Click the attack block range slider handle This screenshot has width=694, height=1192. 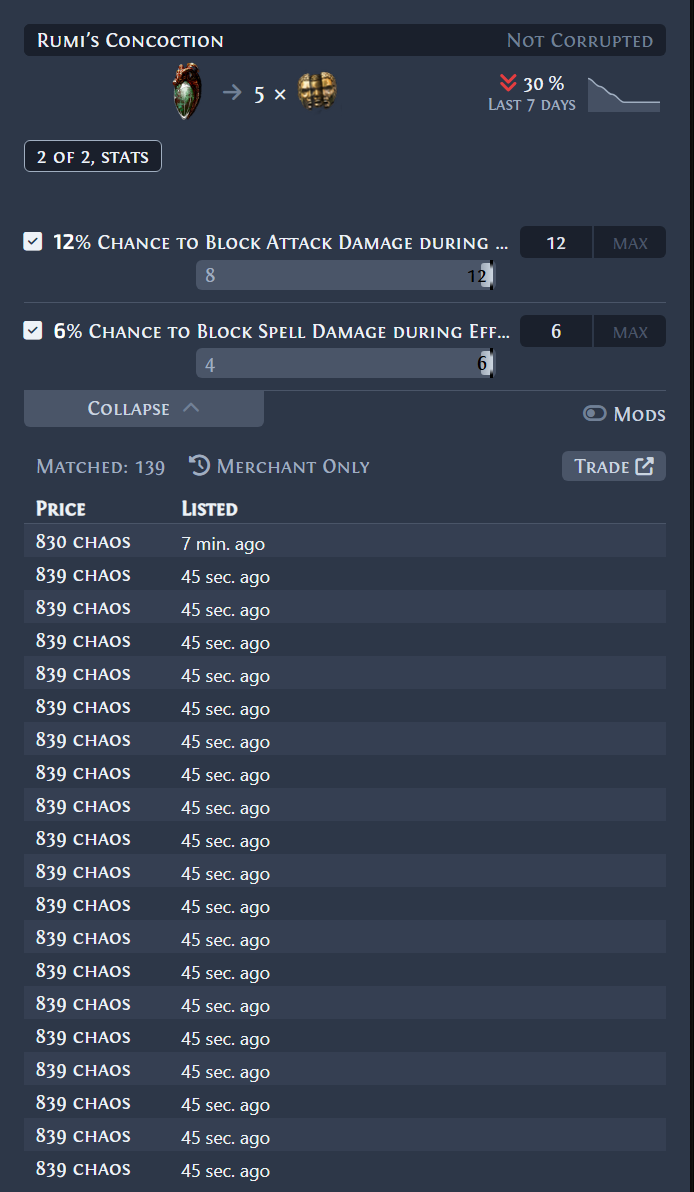[487, 275]
